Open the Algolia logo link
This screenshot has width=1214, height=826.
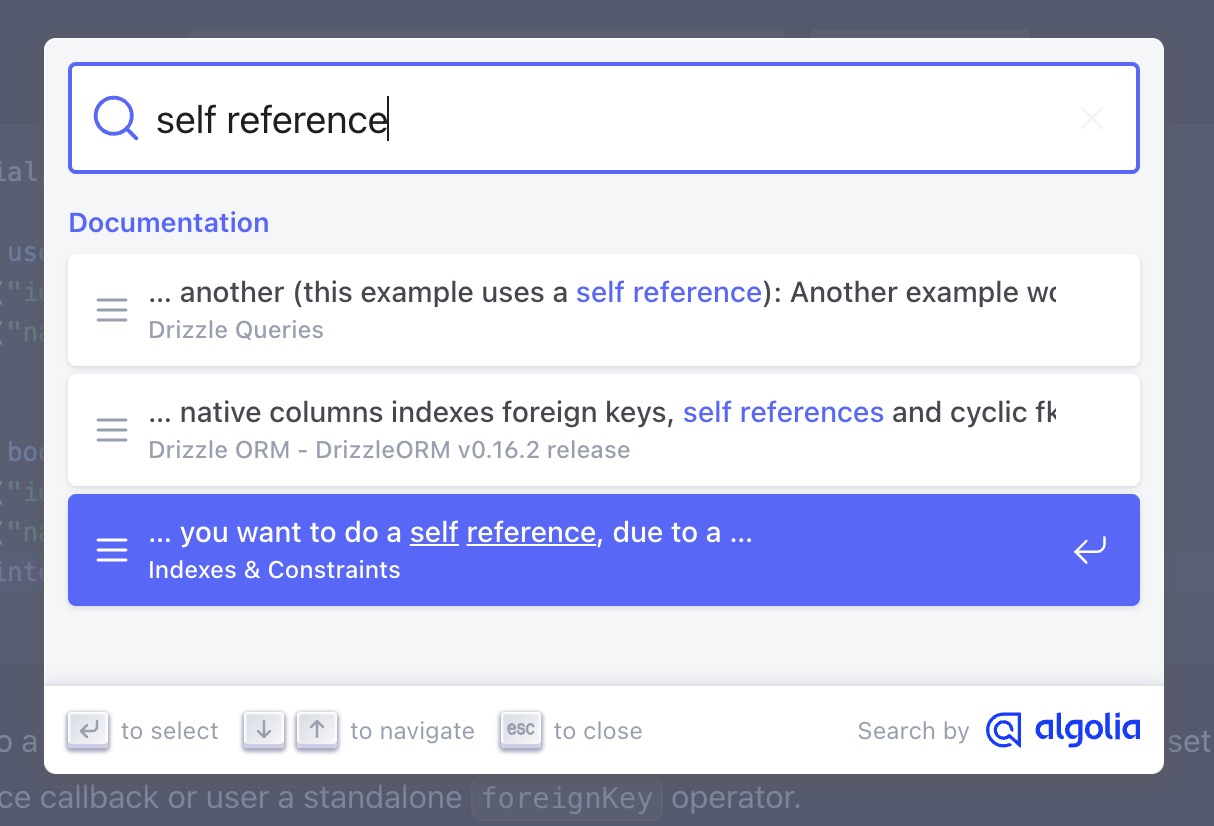click(x=1062, y=729)
